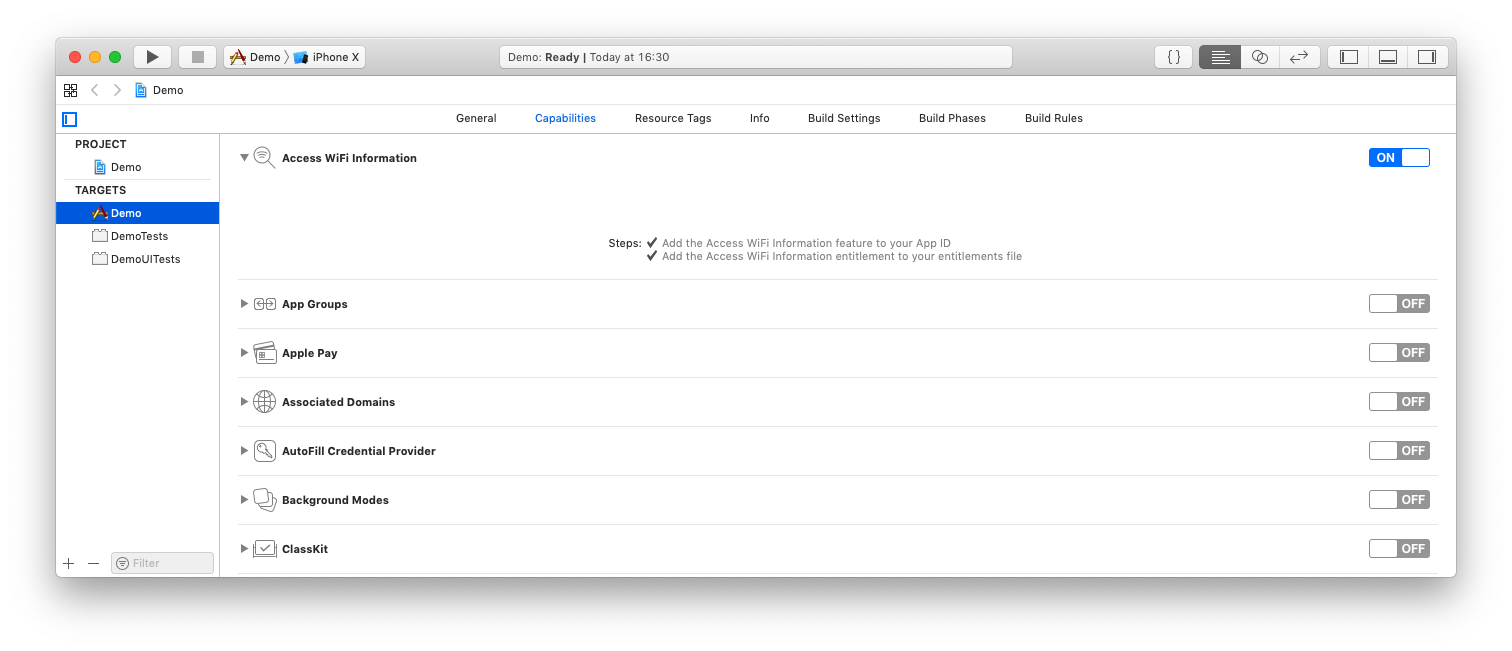Remove selected target with minus button
The height and width of the screenshot is (651, 1512).
(x=94, y=563)
